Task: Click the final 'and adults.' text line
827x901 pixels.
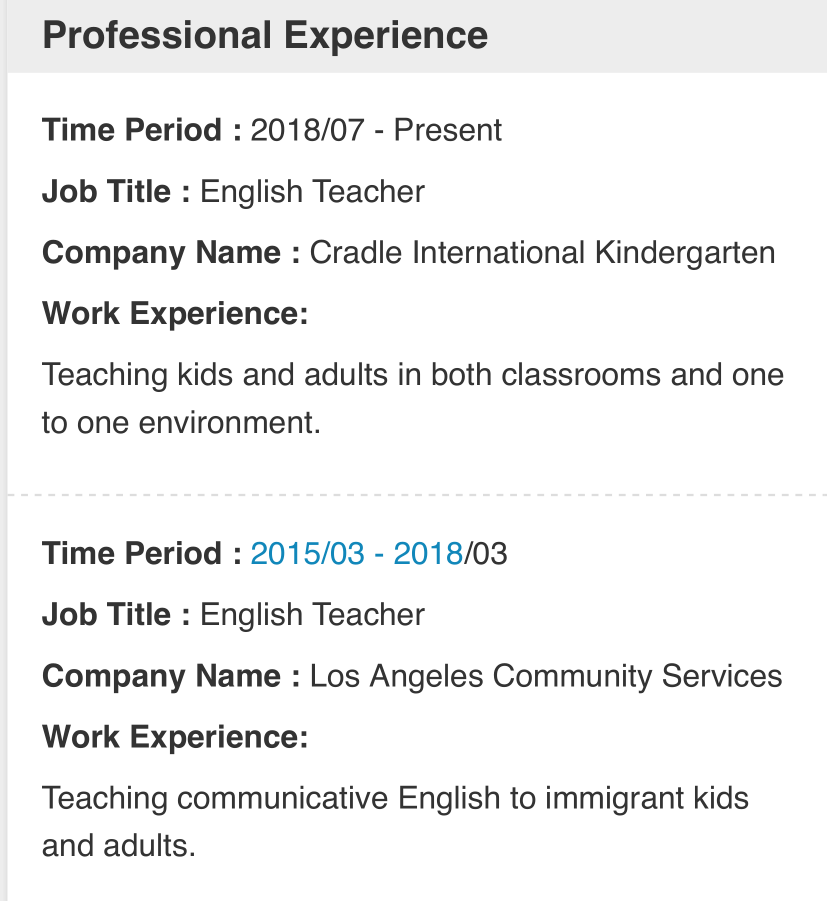Action: [x=118, y=846]
